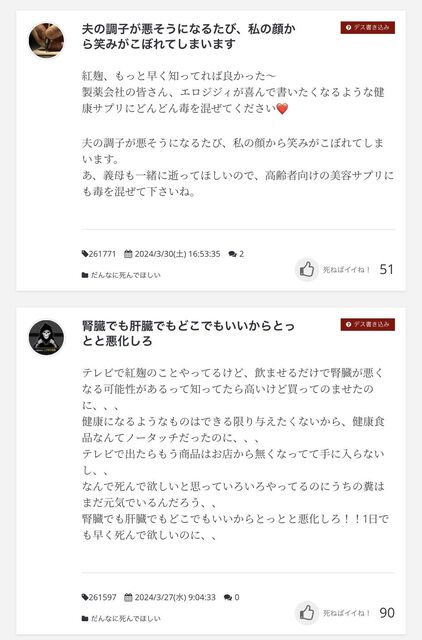Open comment bubble showing 2 comments
422x640 pixels.
[233, 254]
